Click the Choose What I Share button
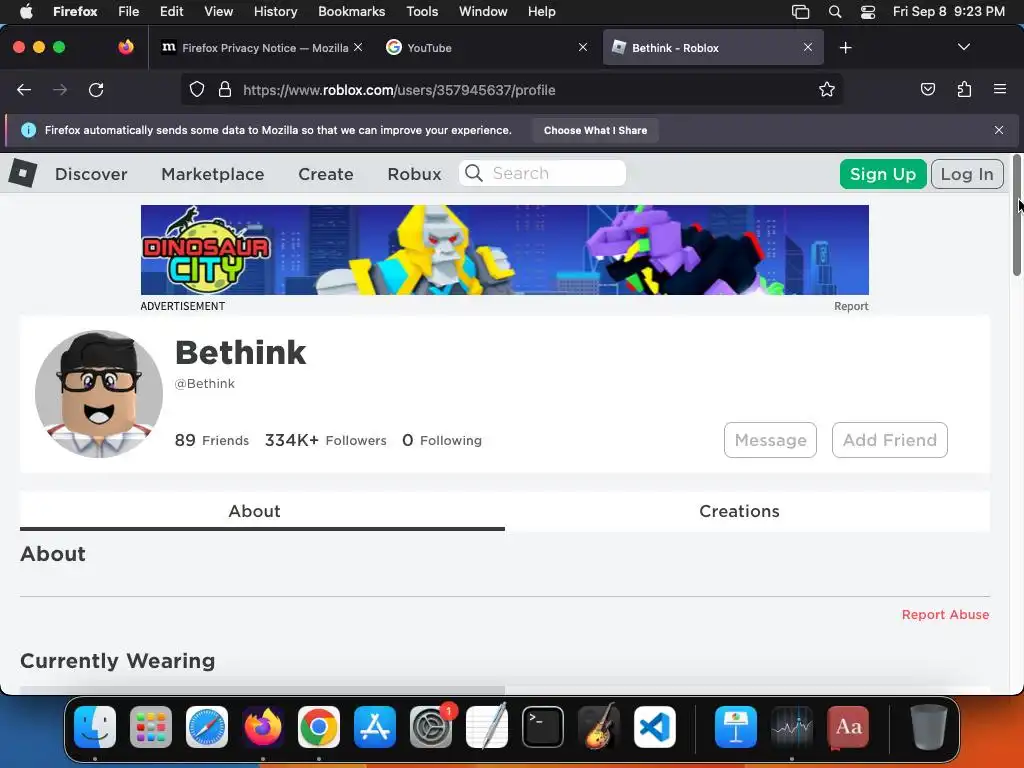1024x768 pixels. point(595,130)
